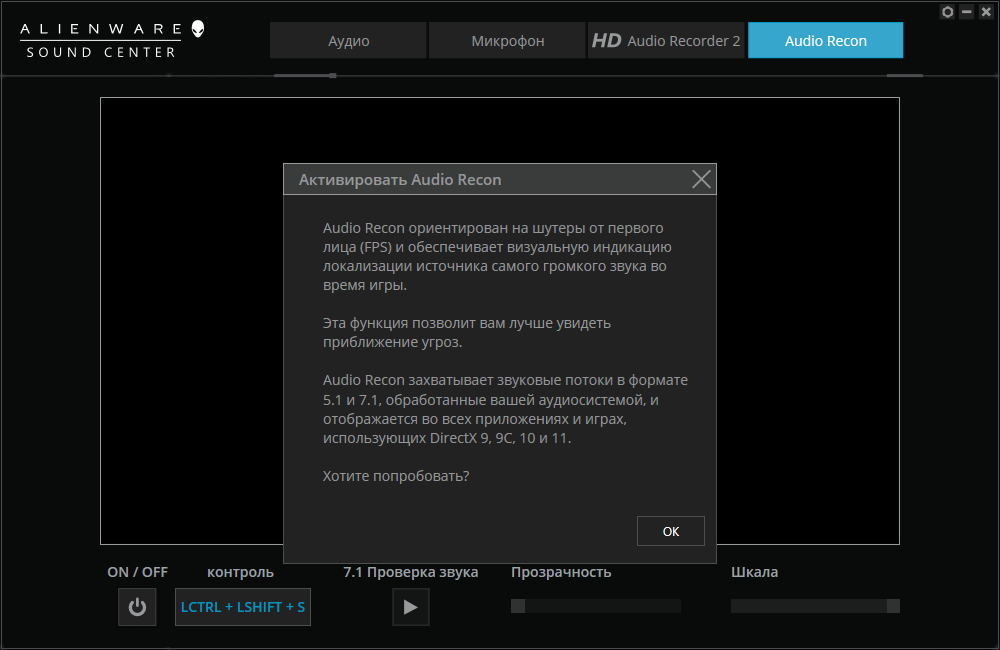The width and height of the screenshot is (1000, 650).
Task: Click the 'Хотите попробовать?' text
Action: [396, 476]
